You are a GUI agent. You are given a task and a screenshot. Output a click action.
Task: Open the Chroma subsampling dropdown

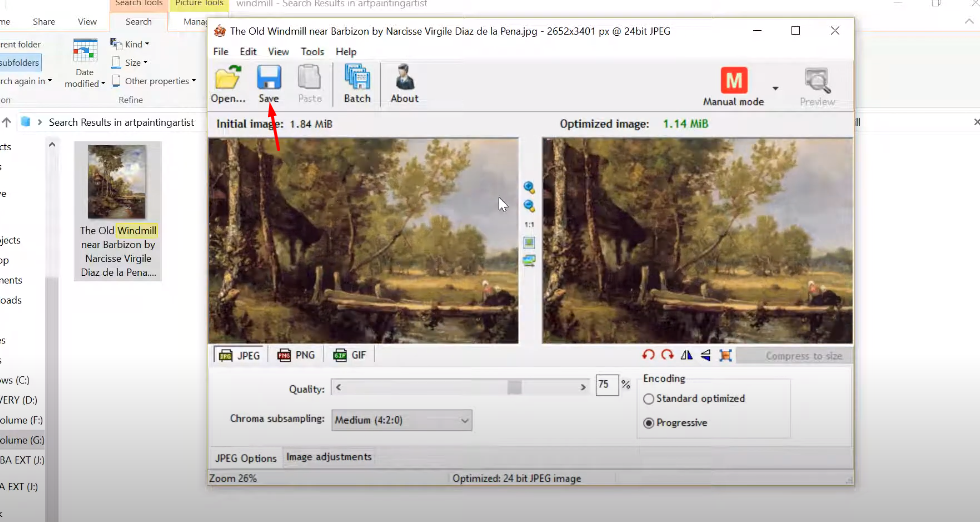pyautogui.click(x=402, y=420)
